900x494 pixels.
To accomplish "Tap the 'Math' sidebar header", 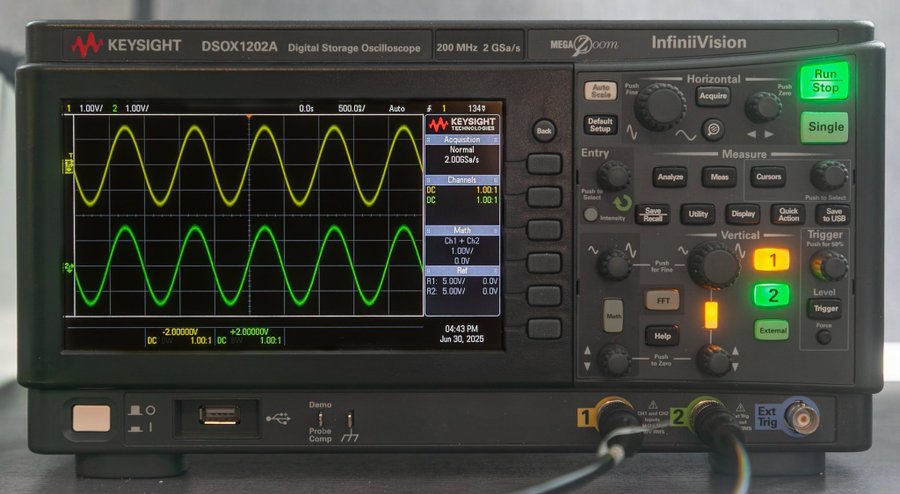I will pos(462,230).
